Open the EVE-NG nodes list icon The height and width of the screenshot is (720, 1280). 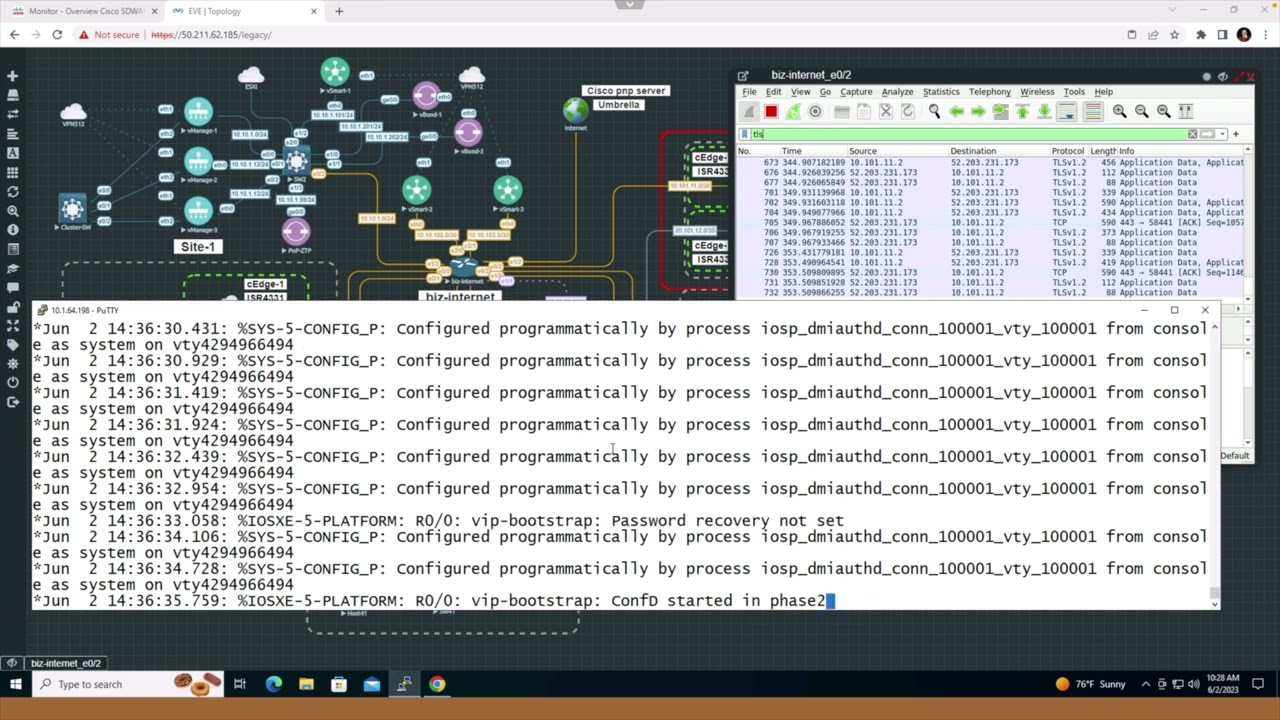12,95
